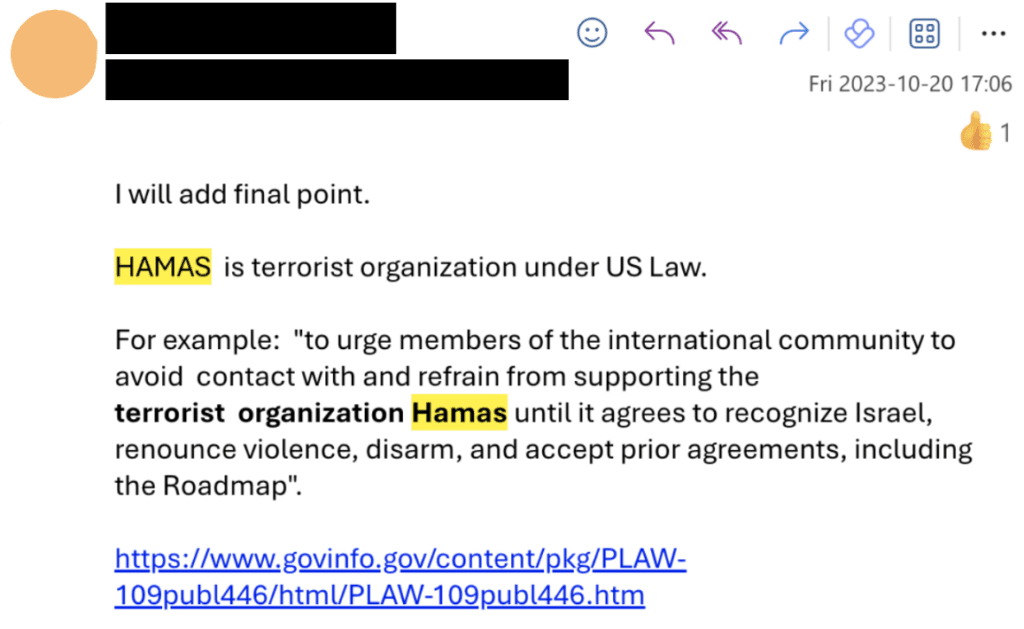
Task: Select the redacted sender name bar
Action: click(x=251, y=28)
